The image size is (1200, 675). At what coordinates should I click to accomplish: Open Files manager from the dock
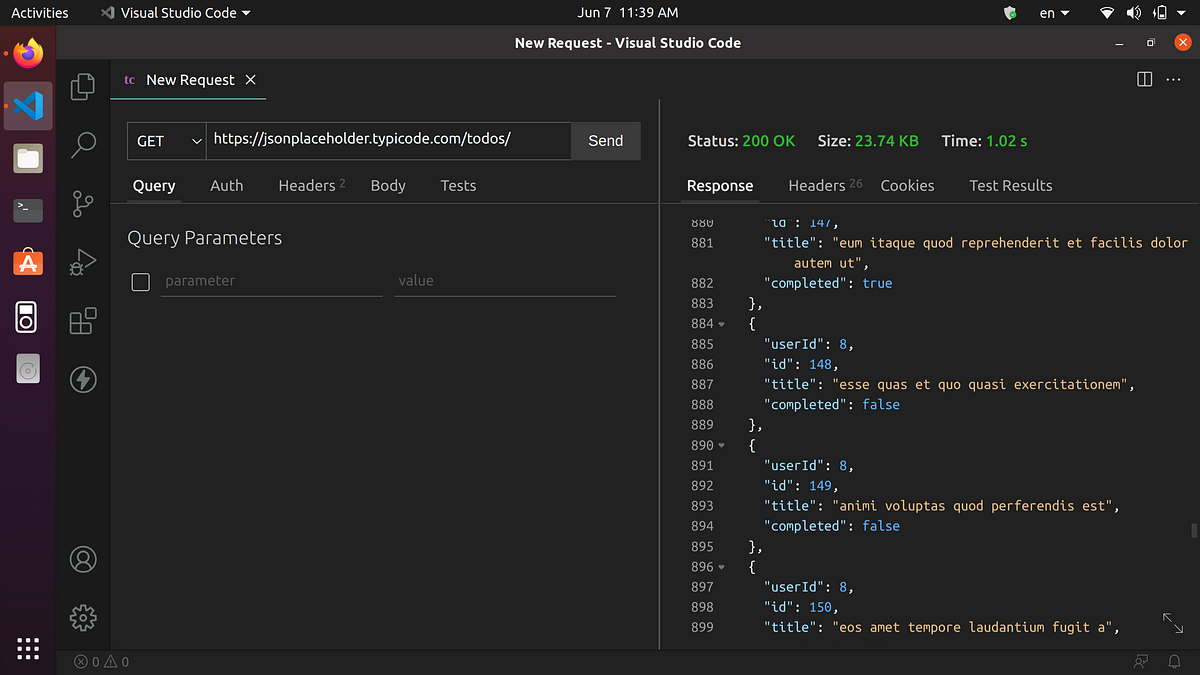point(28,158)
